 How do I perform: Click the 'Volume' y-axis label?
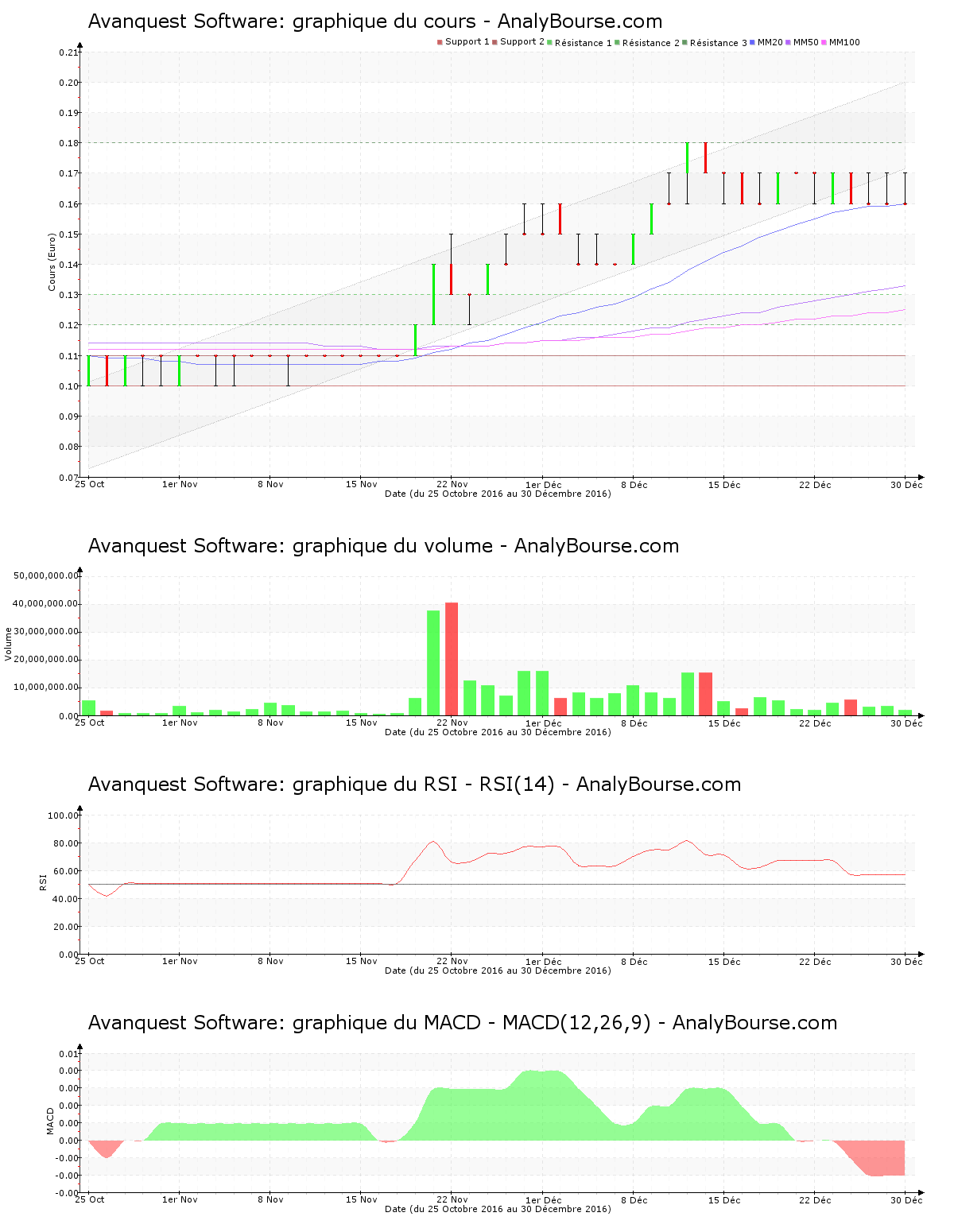tap(9, 644)
